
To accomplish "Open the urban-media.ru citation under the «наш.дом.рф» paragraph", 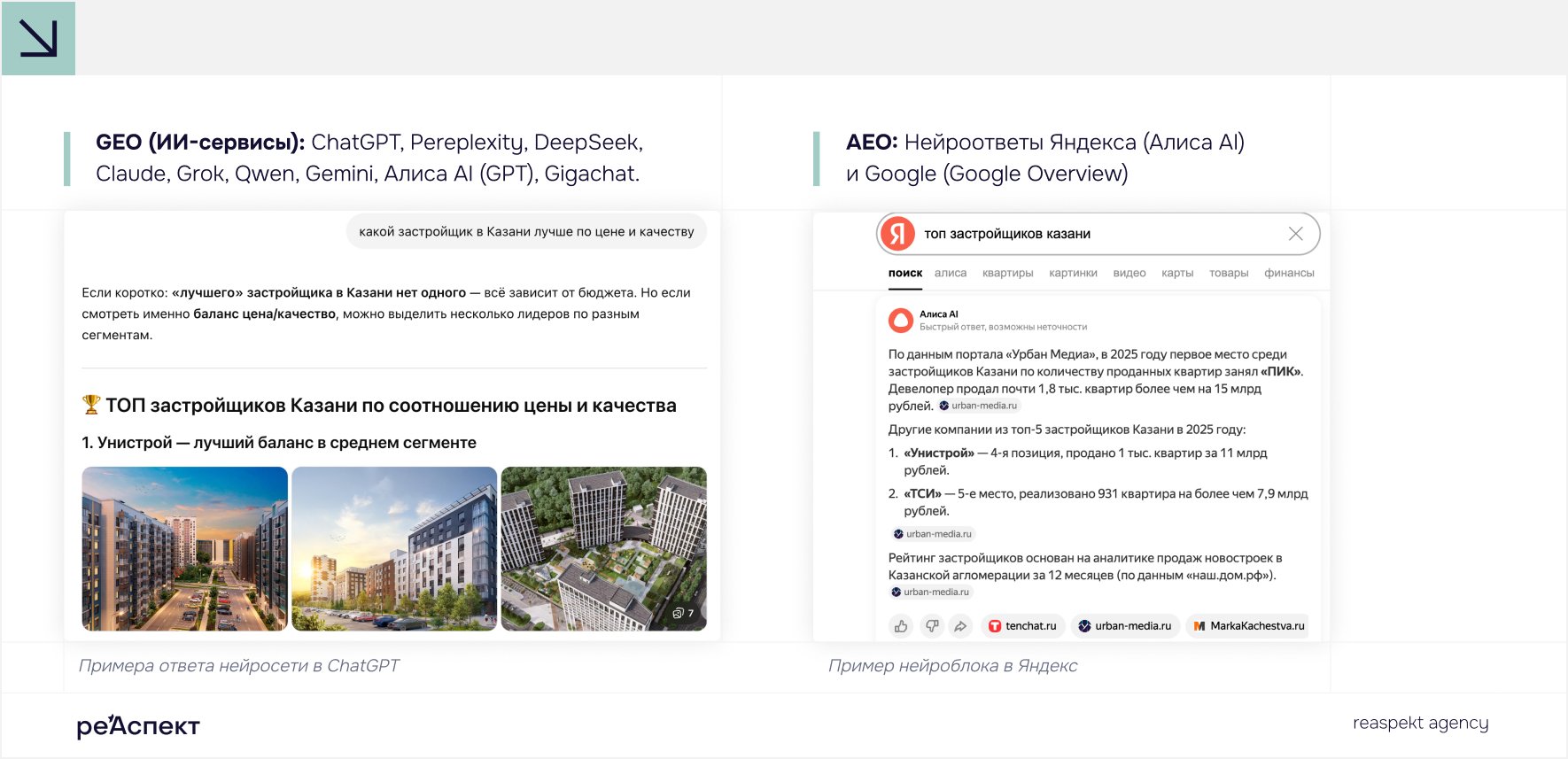I will tap(931, 592).
